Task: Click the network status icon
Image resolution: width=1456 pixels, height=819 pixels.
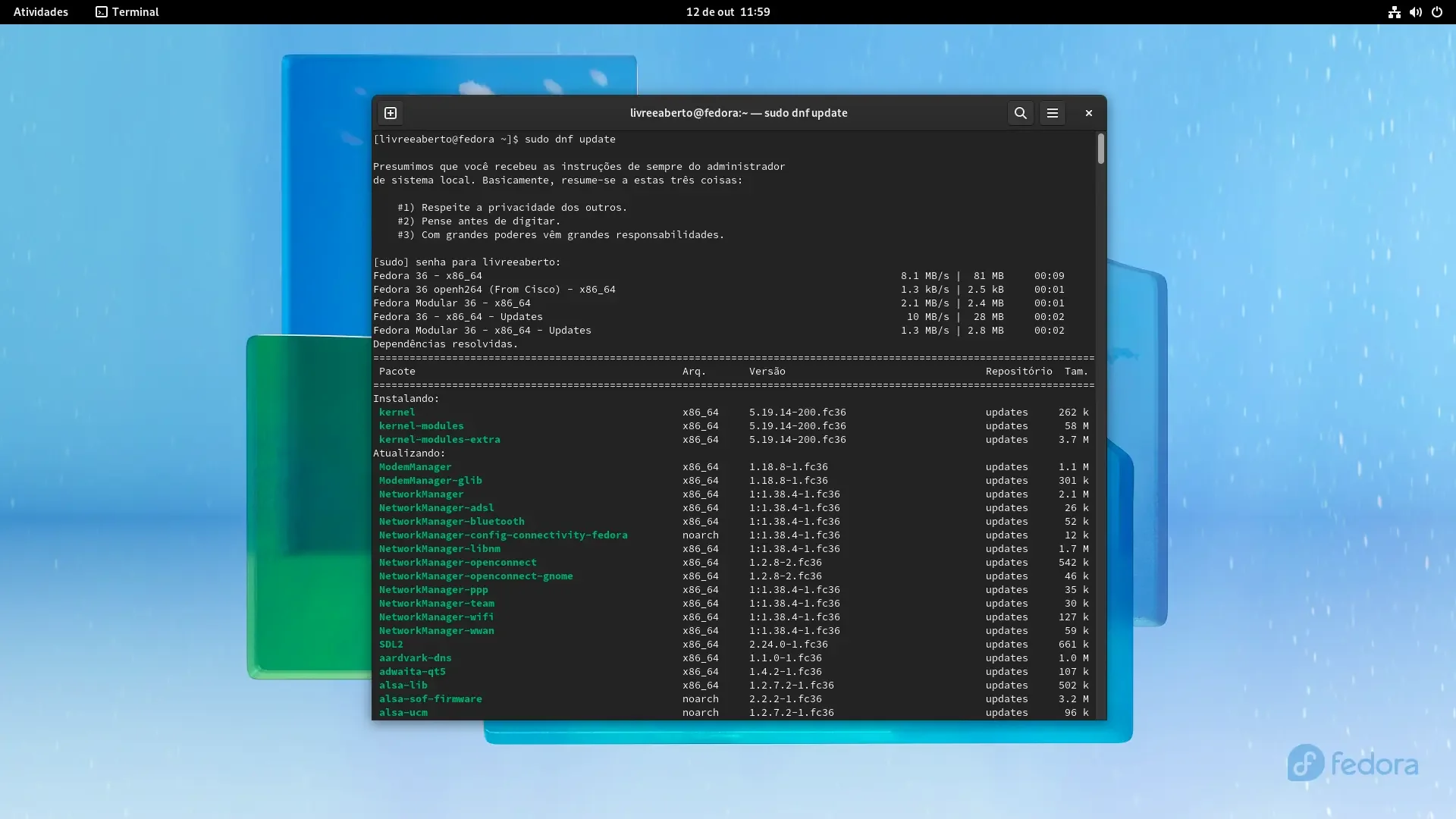Action: pos(1395,12)
